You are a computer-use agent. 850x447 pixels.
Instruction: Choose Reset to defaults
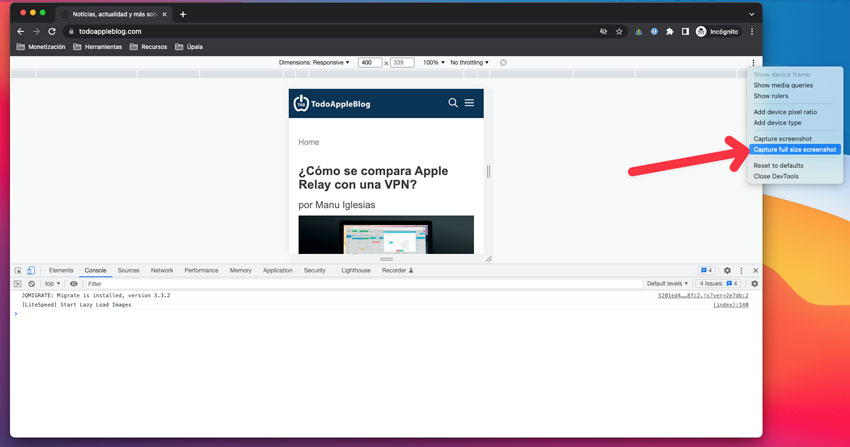(778, 166)
